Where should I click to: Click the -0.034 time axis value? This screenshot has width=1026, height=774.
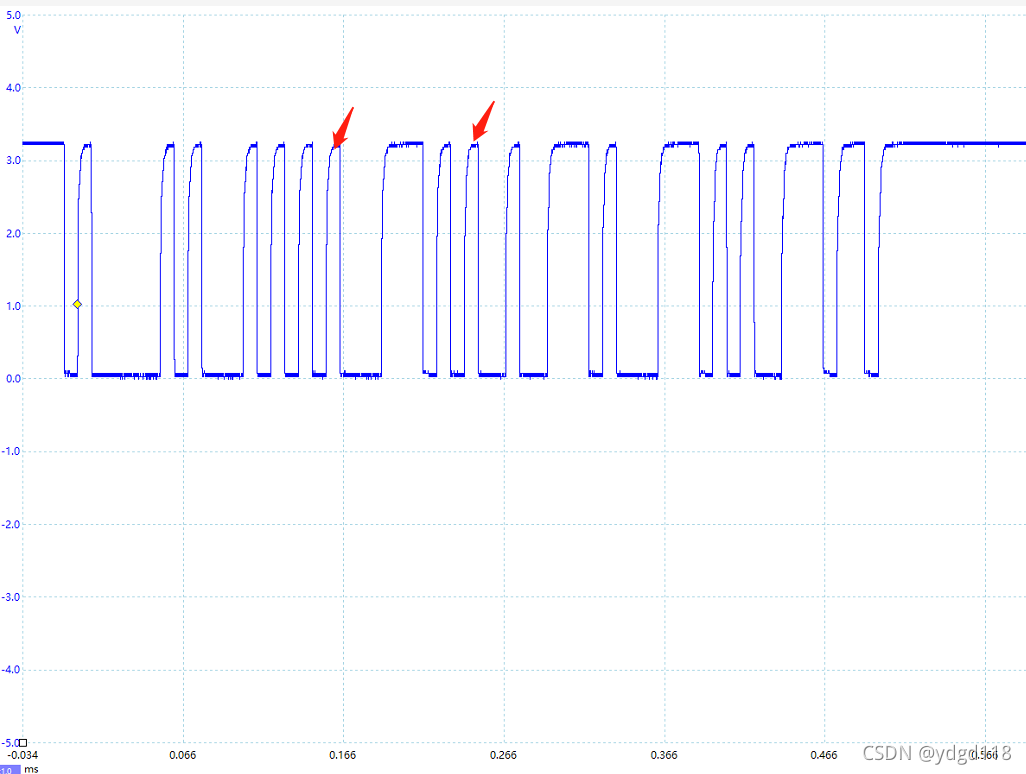pos(24,755)
